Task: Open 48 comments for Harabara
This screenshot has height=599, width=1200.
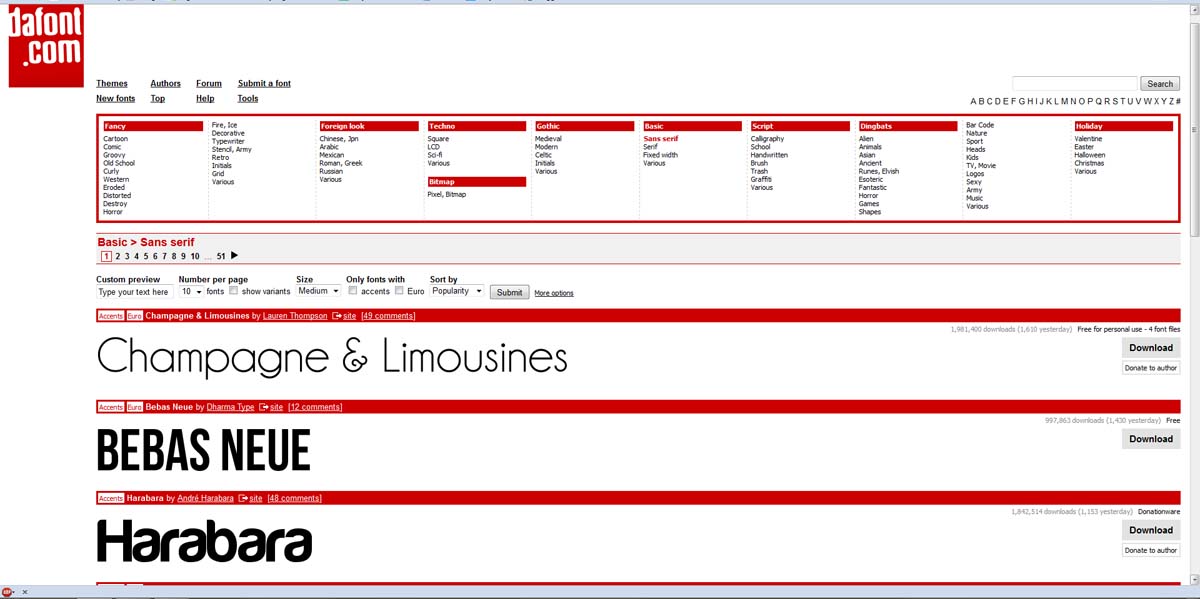Action: pyautogui.click(x=294, y=498)
